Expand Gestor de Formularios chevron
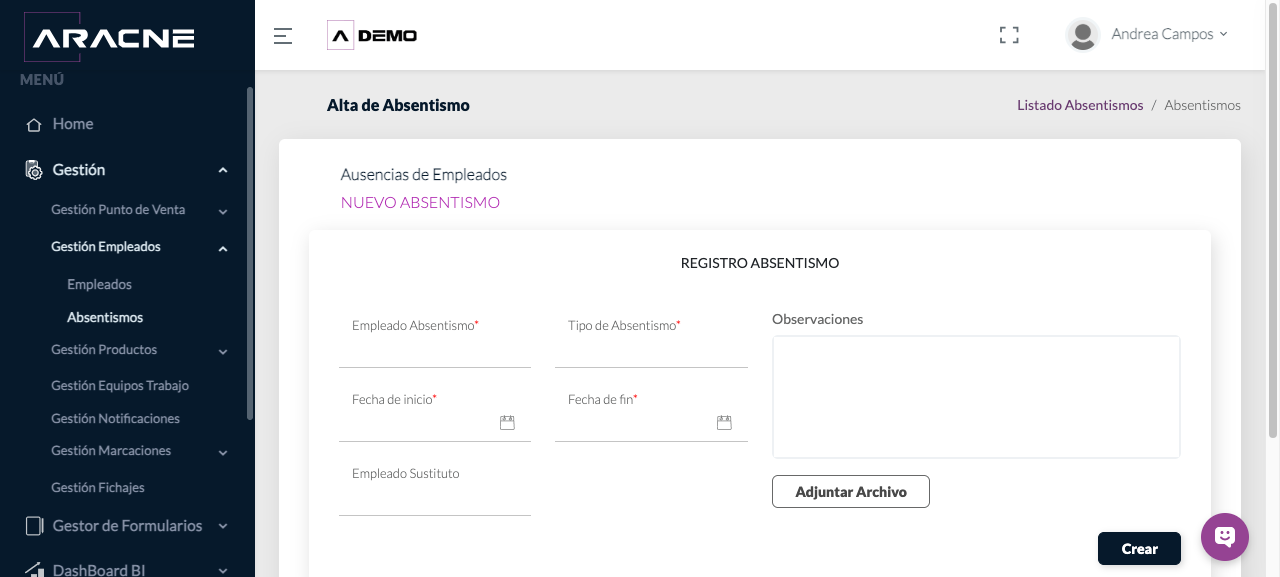Screen dimensions: 1280x577 pyautogui.click(x=223, y=526)
